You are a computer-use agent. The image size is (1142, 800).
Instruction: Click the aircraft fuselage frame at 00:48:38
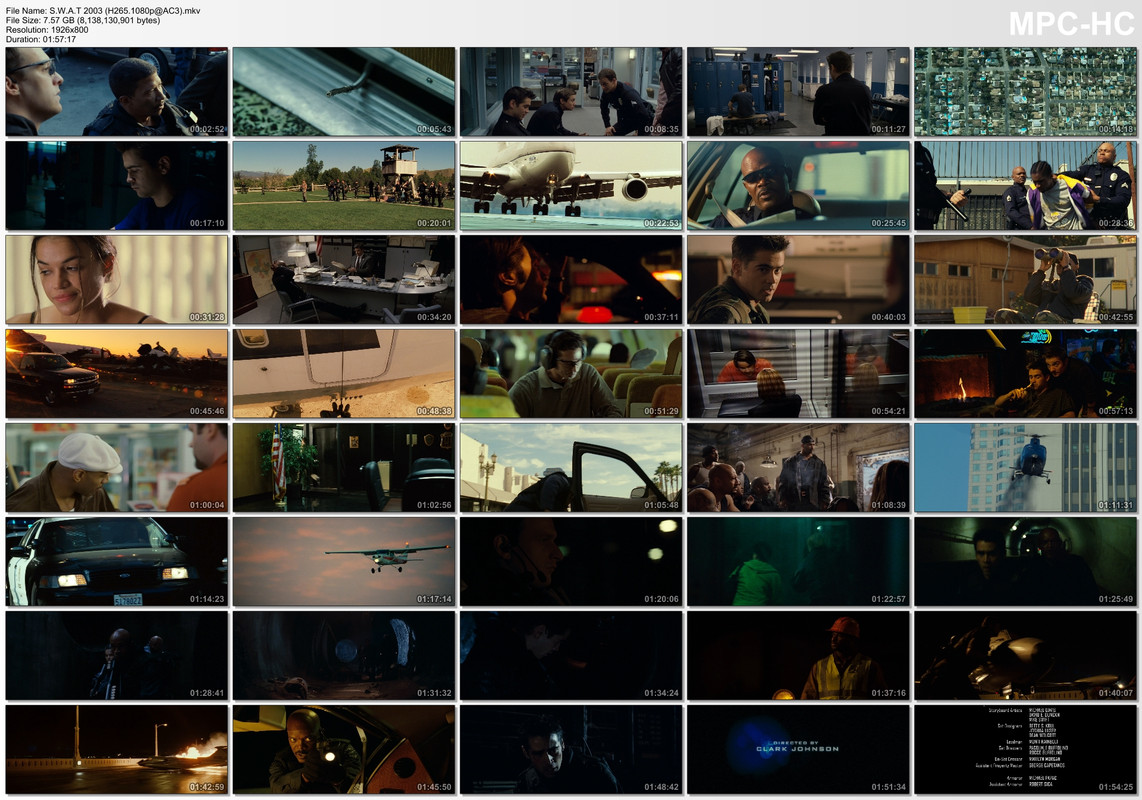pos(344,374)
